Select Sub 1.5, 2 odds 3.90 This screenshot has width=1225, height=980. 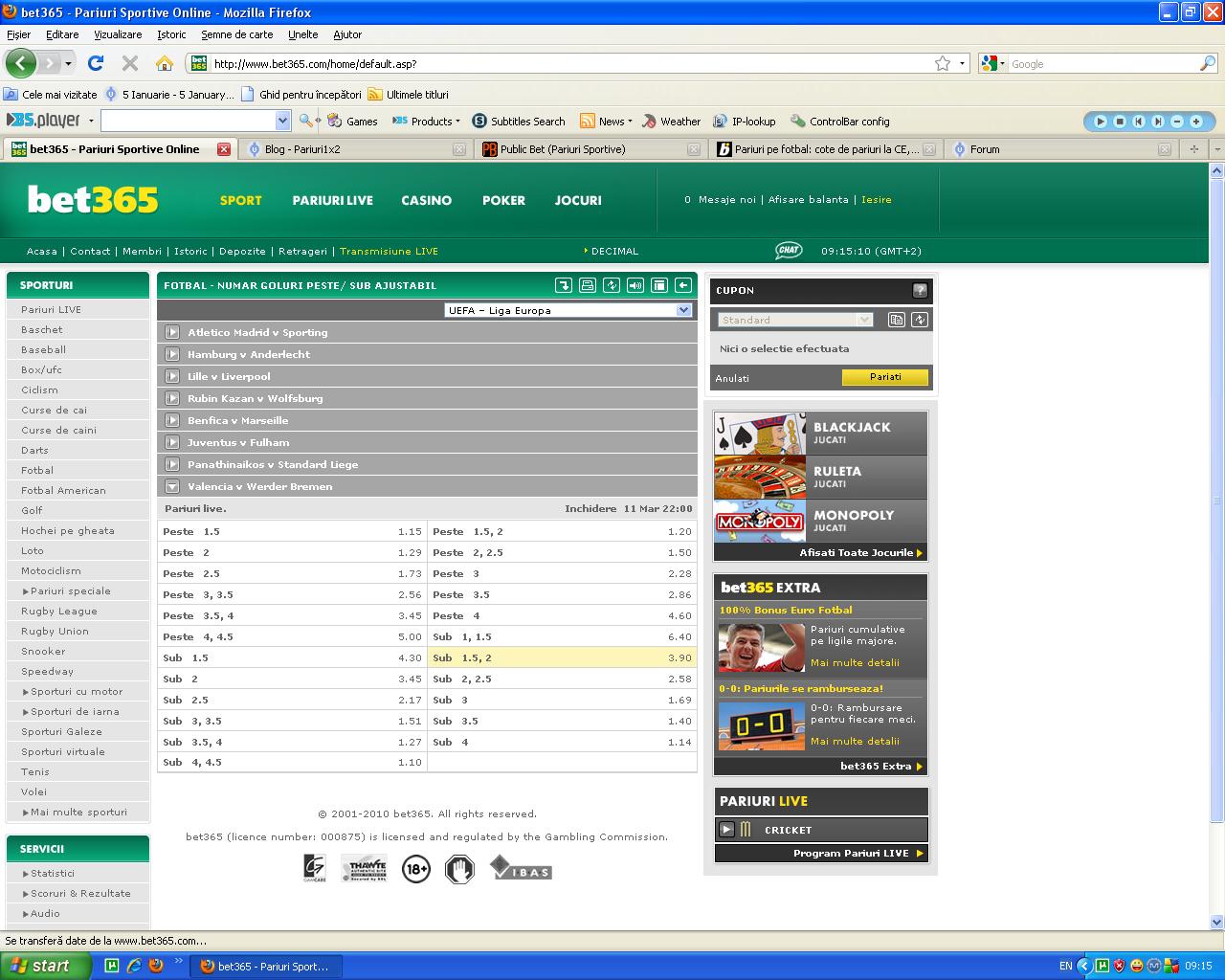pyautogui.click(x=563, y=657)
